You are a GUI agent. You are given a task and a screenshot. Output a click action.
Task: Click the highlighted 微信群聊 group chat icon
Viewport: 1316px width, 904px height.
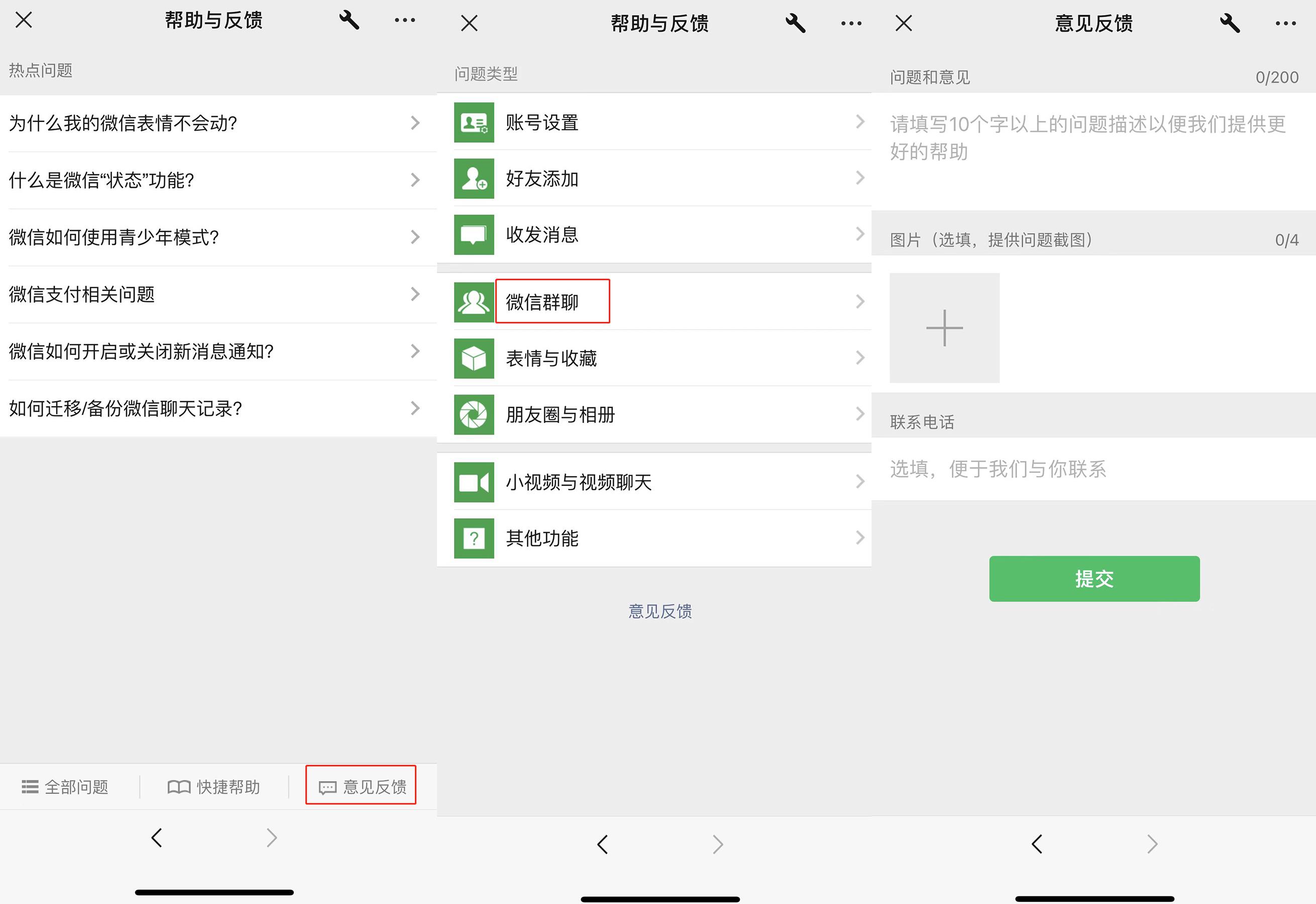pyautogui.click(x=475, y=301)
